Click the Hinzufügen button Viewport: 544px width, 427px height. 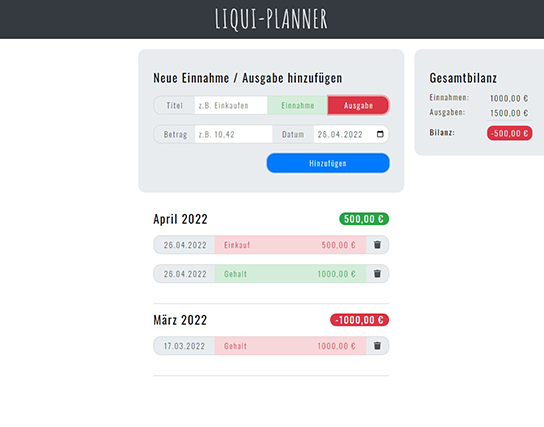point(328,163)
